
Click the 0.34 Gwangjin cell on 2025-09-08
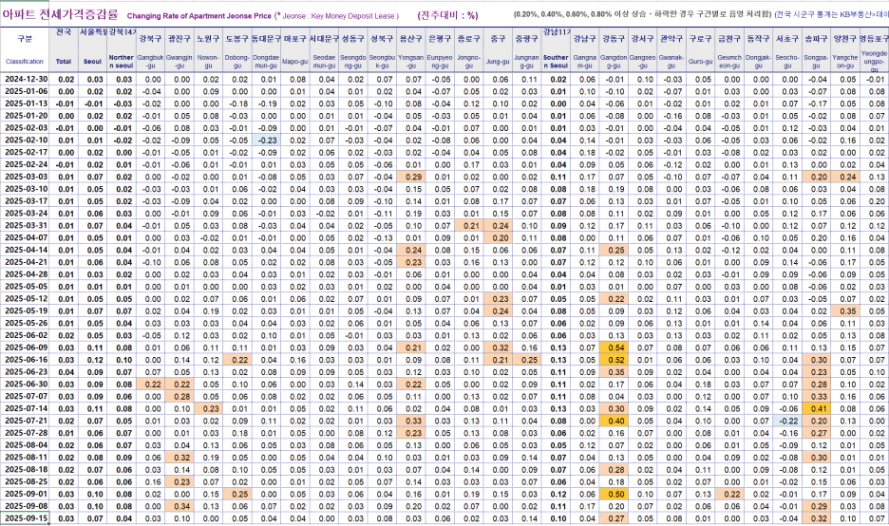click(x=179, y=506)
